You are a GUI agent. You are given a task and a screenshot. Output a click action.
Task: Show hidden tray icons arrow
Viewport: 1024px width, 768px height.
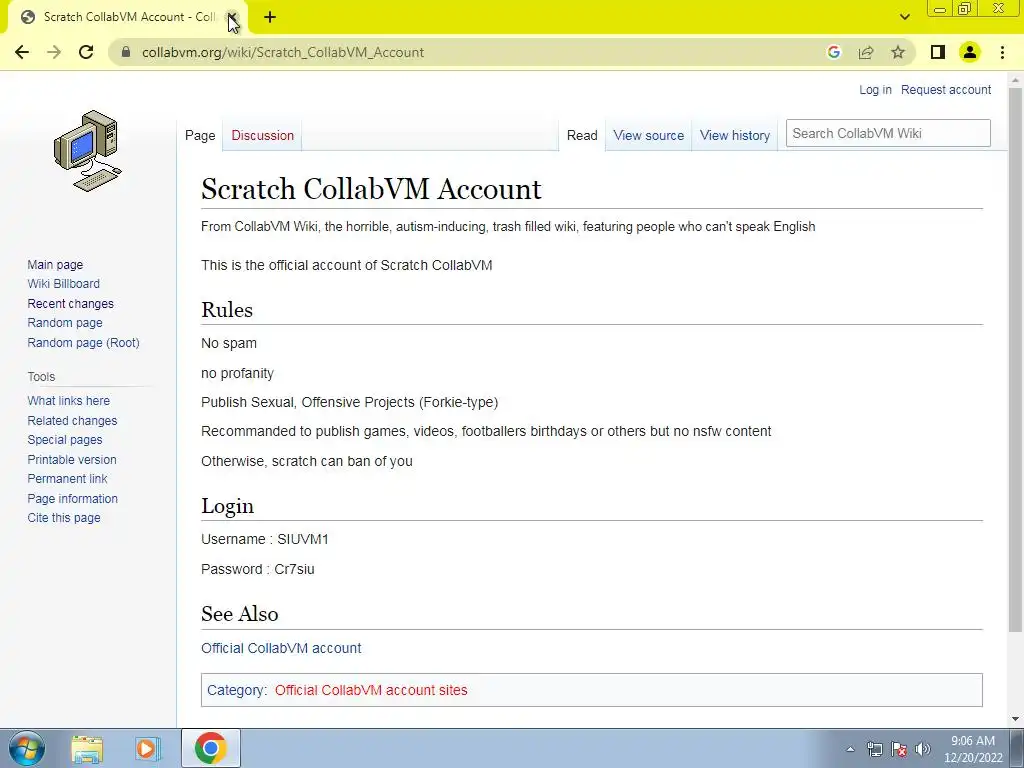[850, 749]
